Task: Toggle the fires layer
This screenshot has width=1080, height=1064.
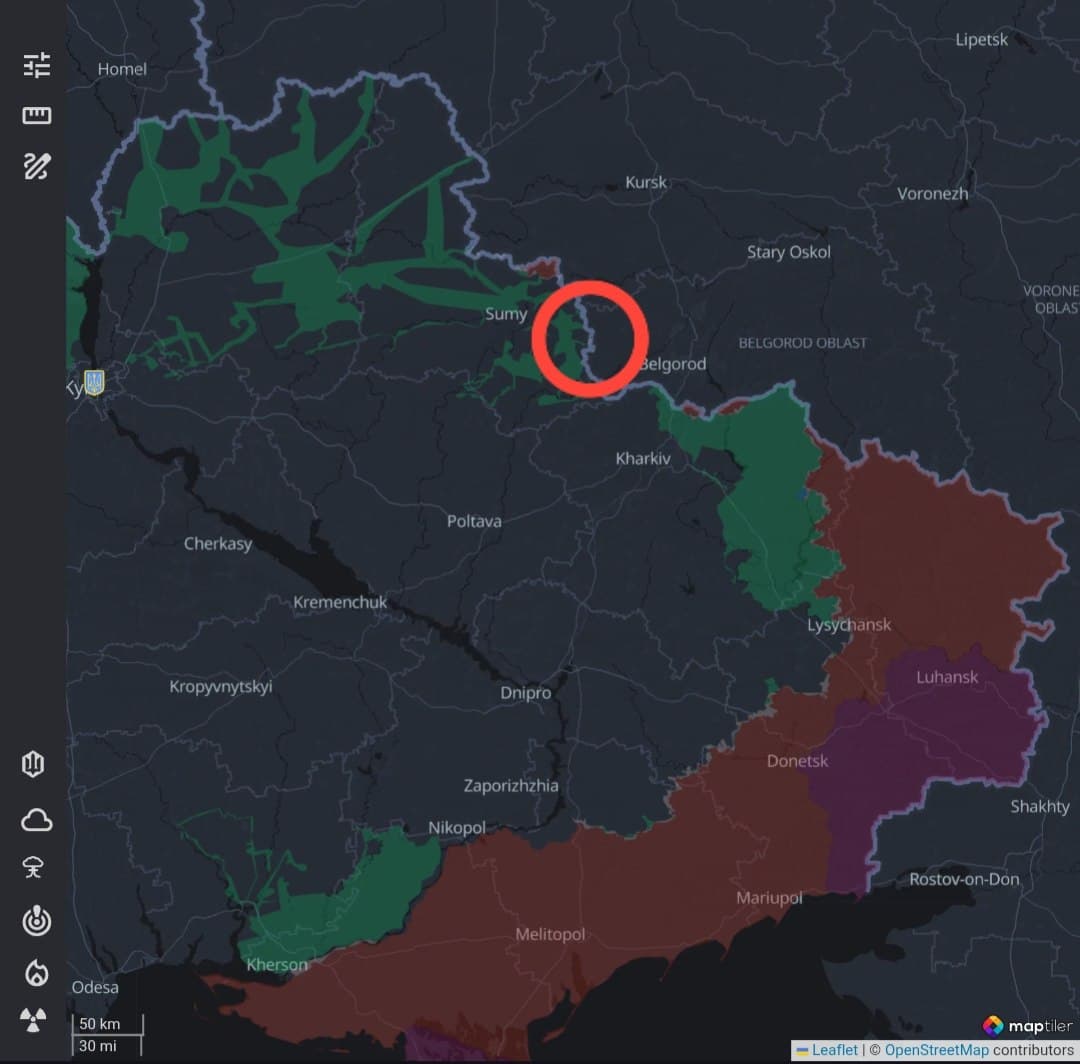Action: [x=36, y=973]
